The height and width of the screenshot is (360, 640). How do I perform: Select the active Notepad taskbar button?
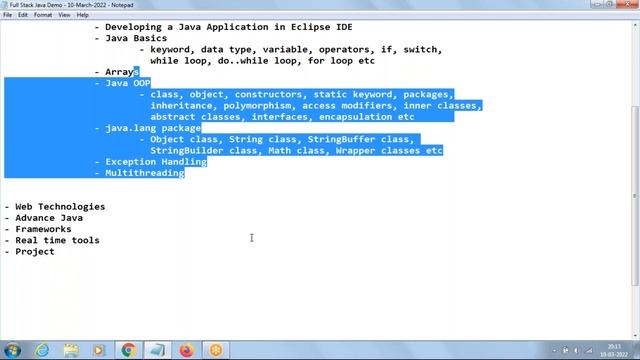(x=158, y=350)
